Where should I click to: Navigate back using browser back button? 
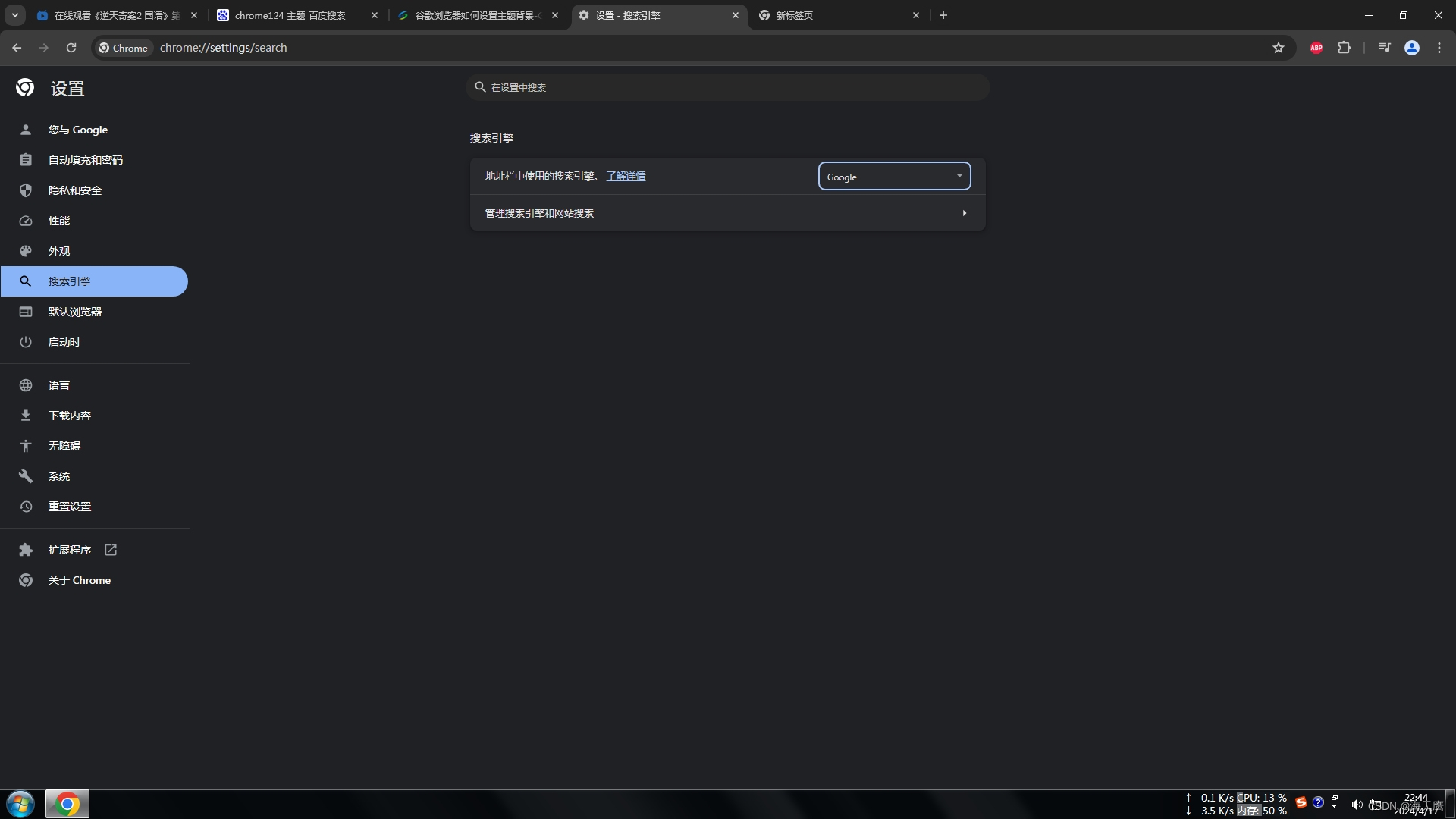pyautogui.click(x=17, y=47)
